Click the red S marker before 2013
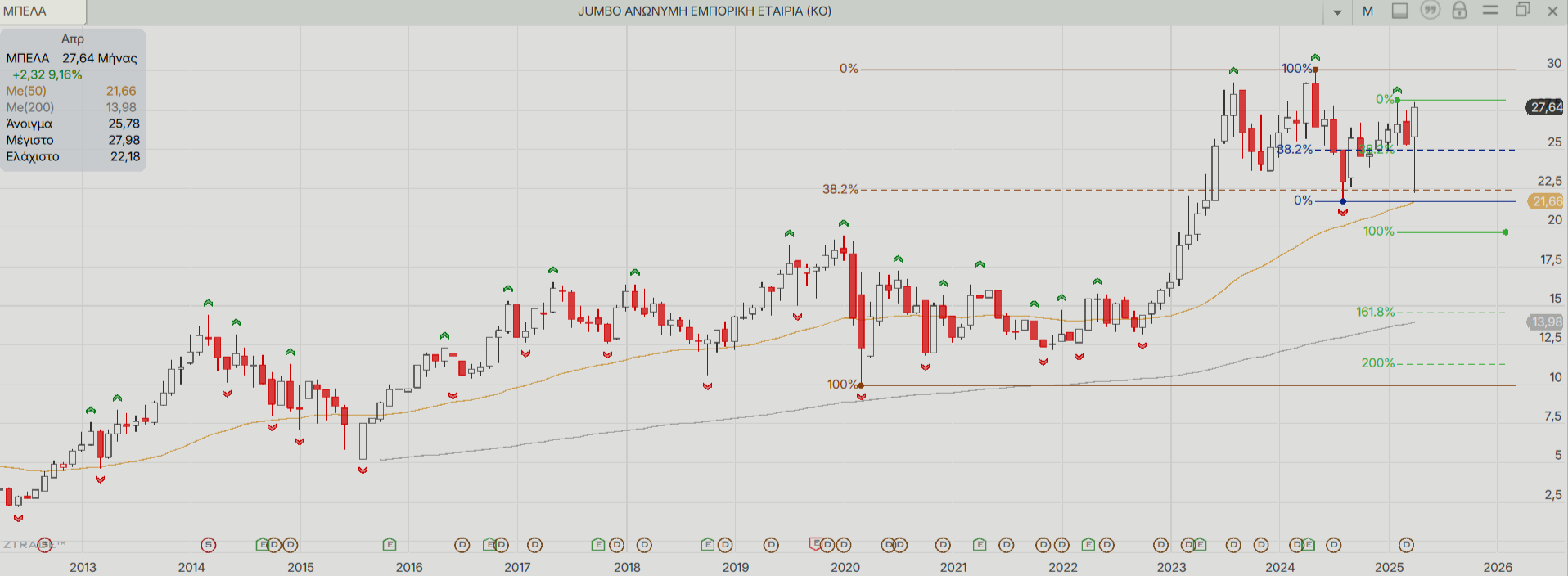1568x576 pixels. point(45,545)
